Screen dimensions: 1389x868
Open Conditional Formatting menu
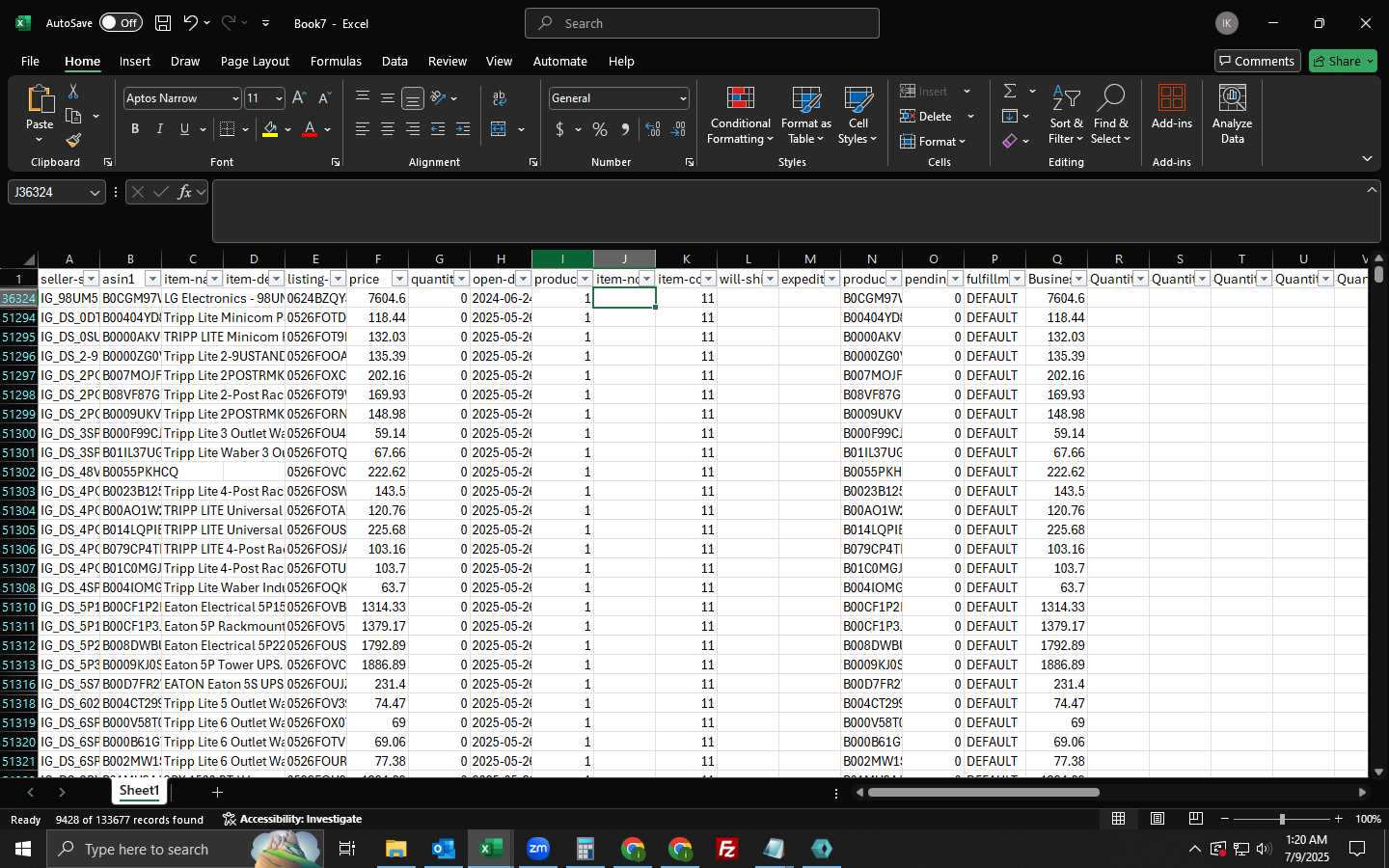740,116
